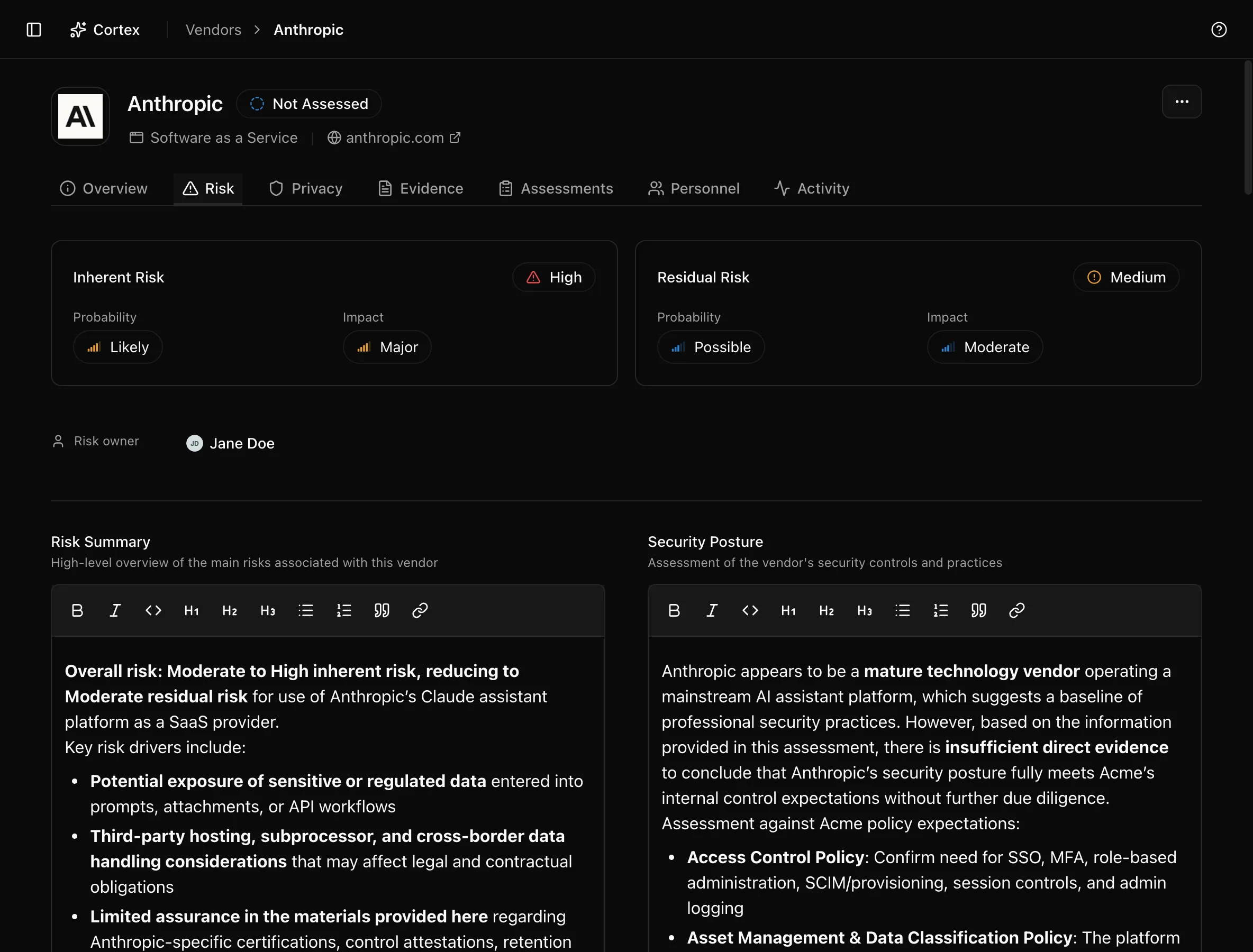1253x952 pixels.
Task: Insert bullet list in Risk Summary editor
Action: 306,610
